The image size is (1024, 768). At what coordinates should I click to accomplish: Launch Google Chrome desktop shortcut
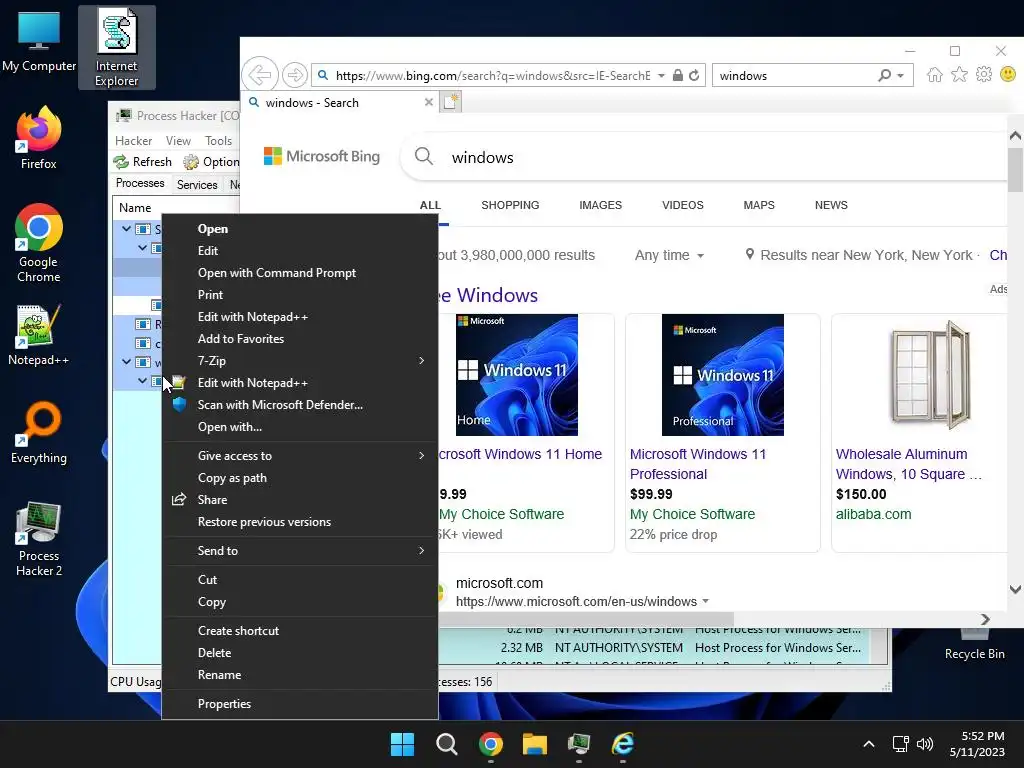[39, 243]
